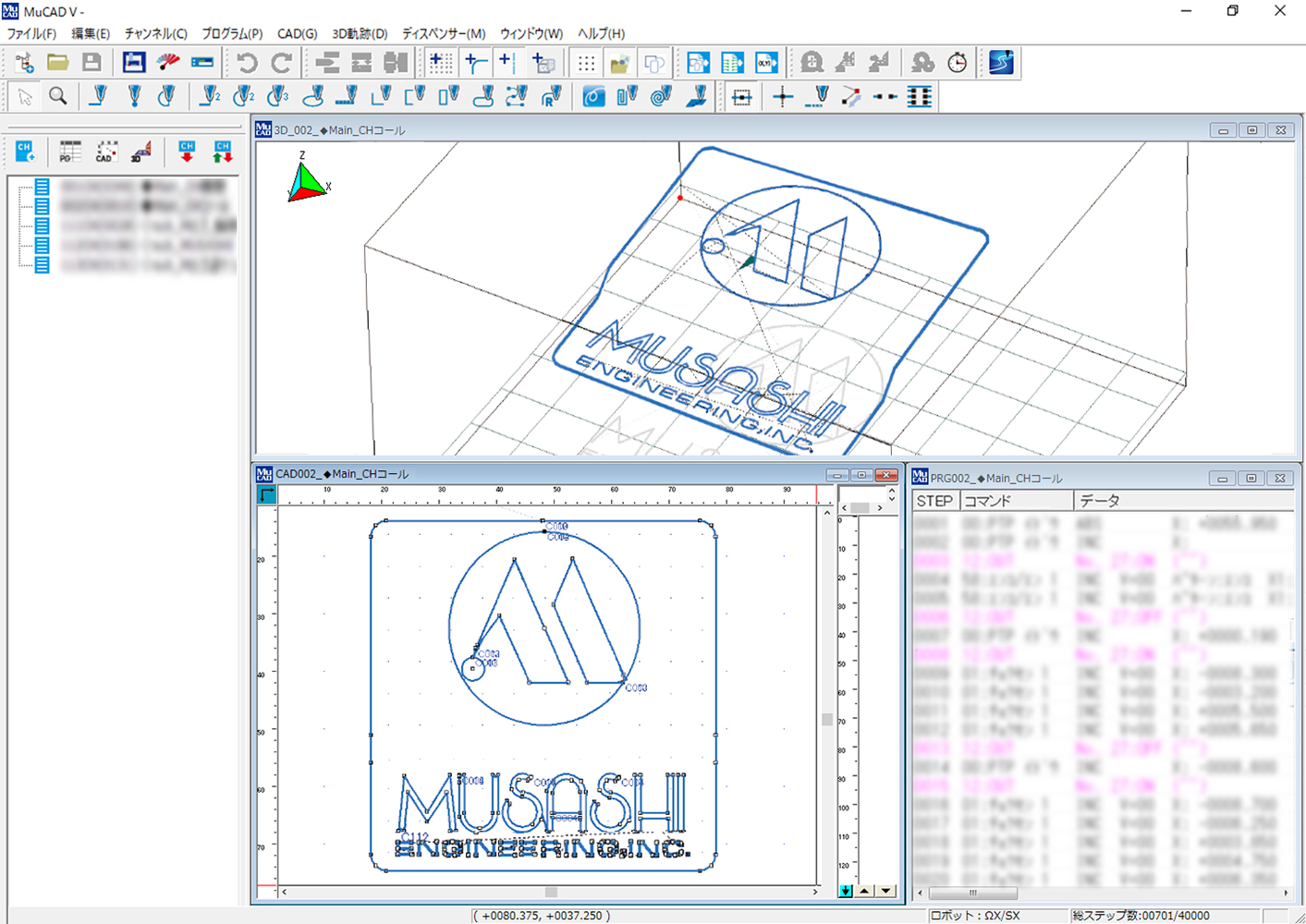
Task: Open the CAD view icon in side panel
Action: (106, 152)
